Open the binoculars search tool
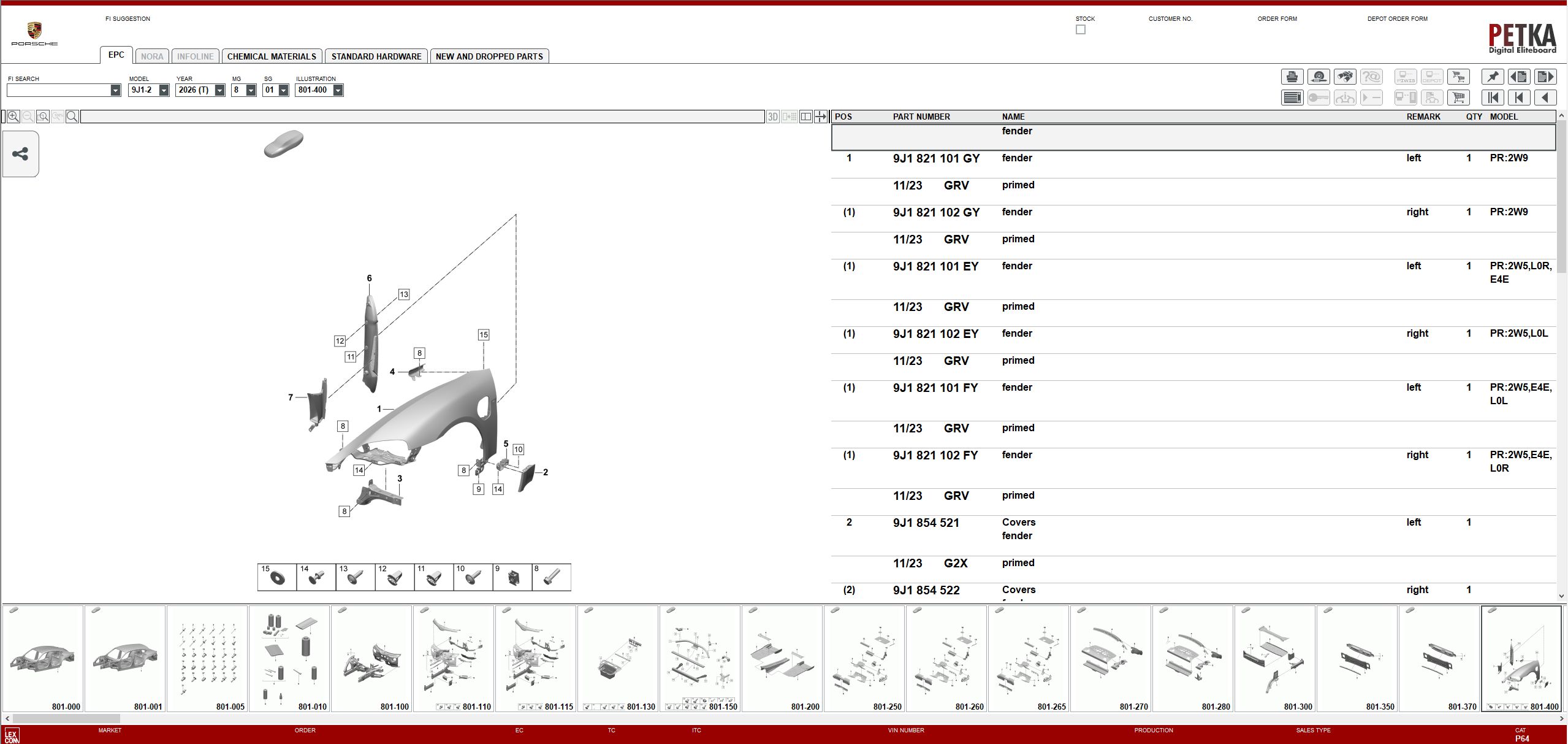This screenshot has height=744, width=1568. point(1346,76)
